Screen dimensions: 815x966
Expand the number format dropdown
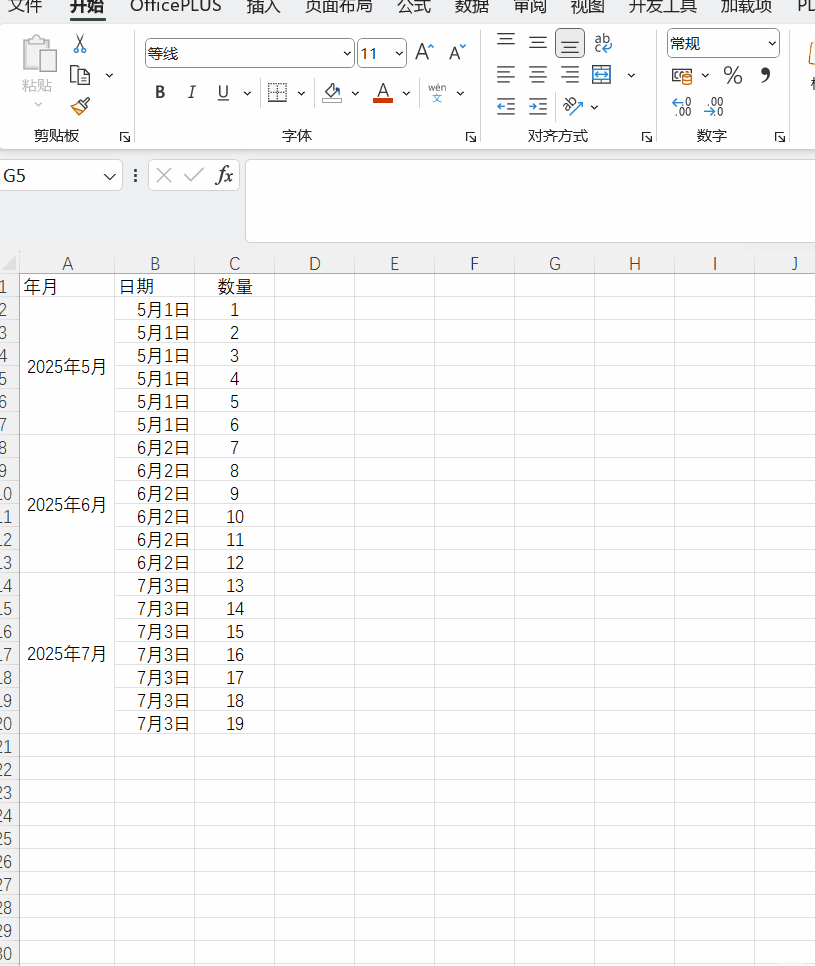pyautogui.click(x=772, y=44)
